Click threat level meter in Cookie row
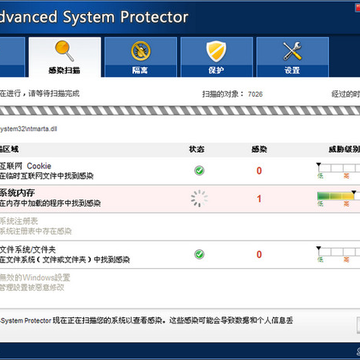This screenshot has height=360, width=360. pyautogui.click(x=339, y=168)
